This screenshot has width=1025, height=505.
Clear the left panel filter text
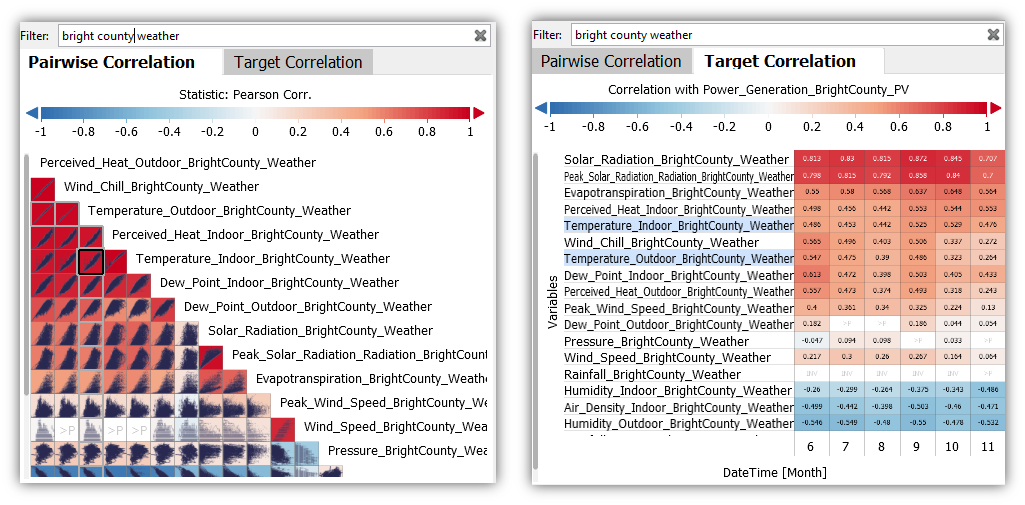pyautogui.click(x=481, y=35)
